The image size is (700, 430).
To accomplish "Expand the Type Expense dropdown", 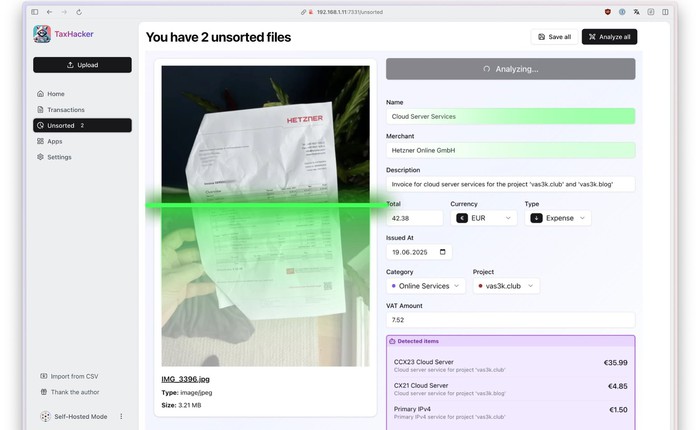I will tap(557, 218).
